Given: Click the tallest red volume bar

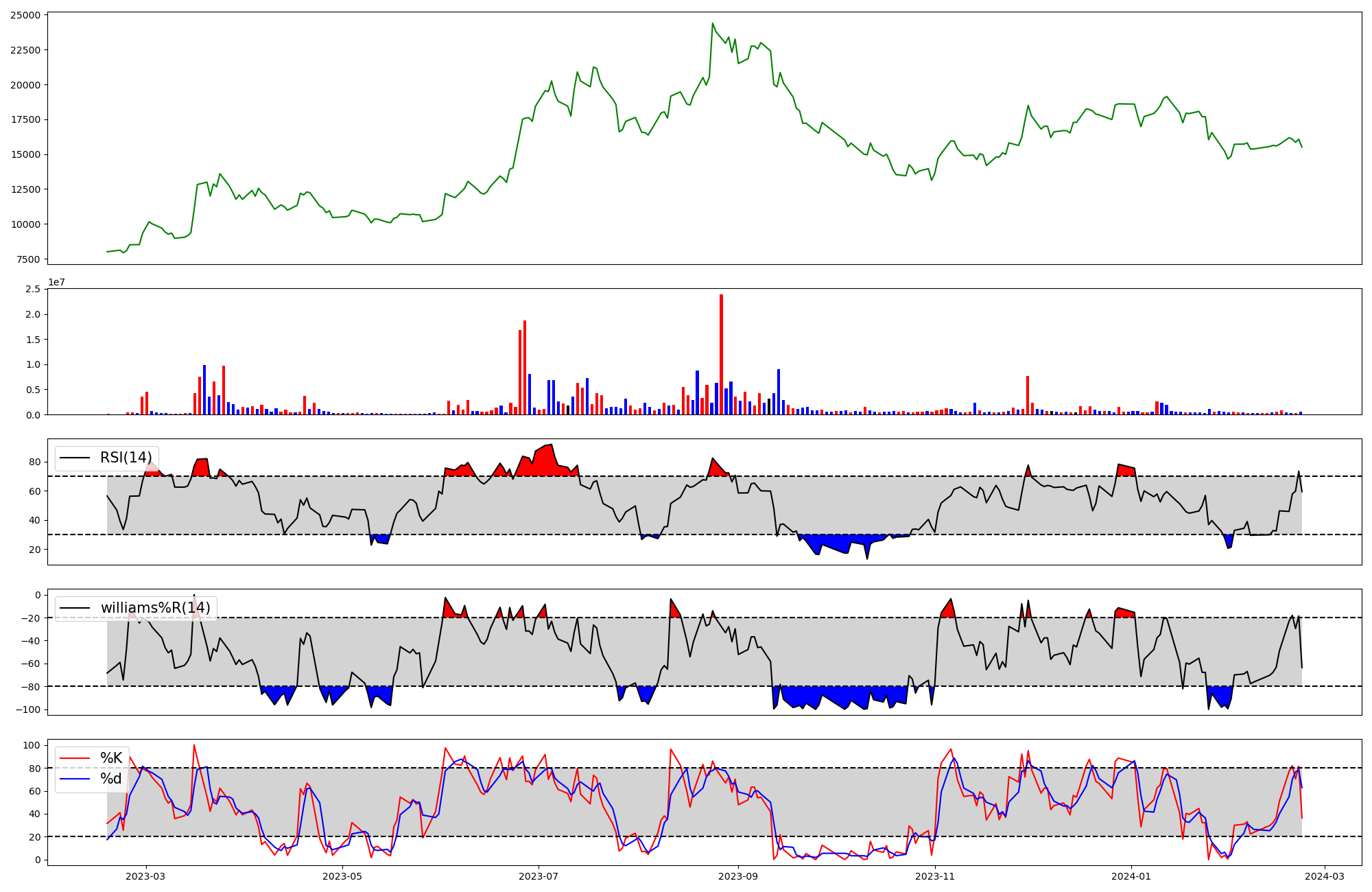Looking at the screenshot, I should [x=721, y=353].
